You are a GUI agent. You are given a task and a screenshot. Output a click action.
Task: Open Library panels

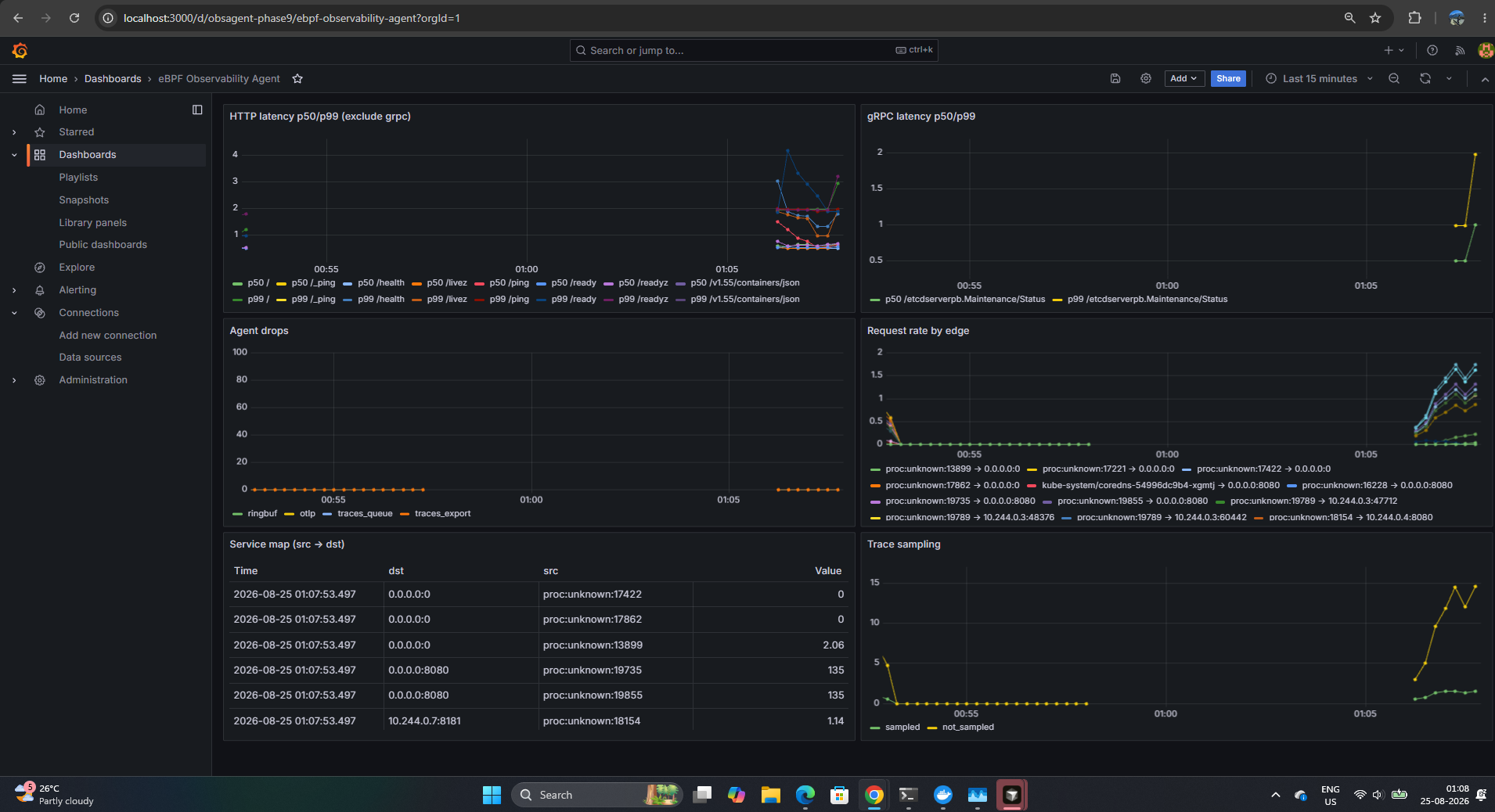[92, 223]
